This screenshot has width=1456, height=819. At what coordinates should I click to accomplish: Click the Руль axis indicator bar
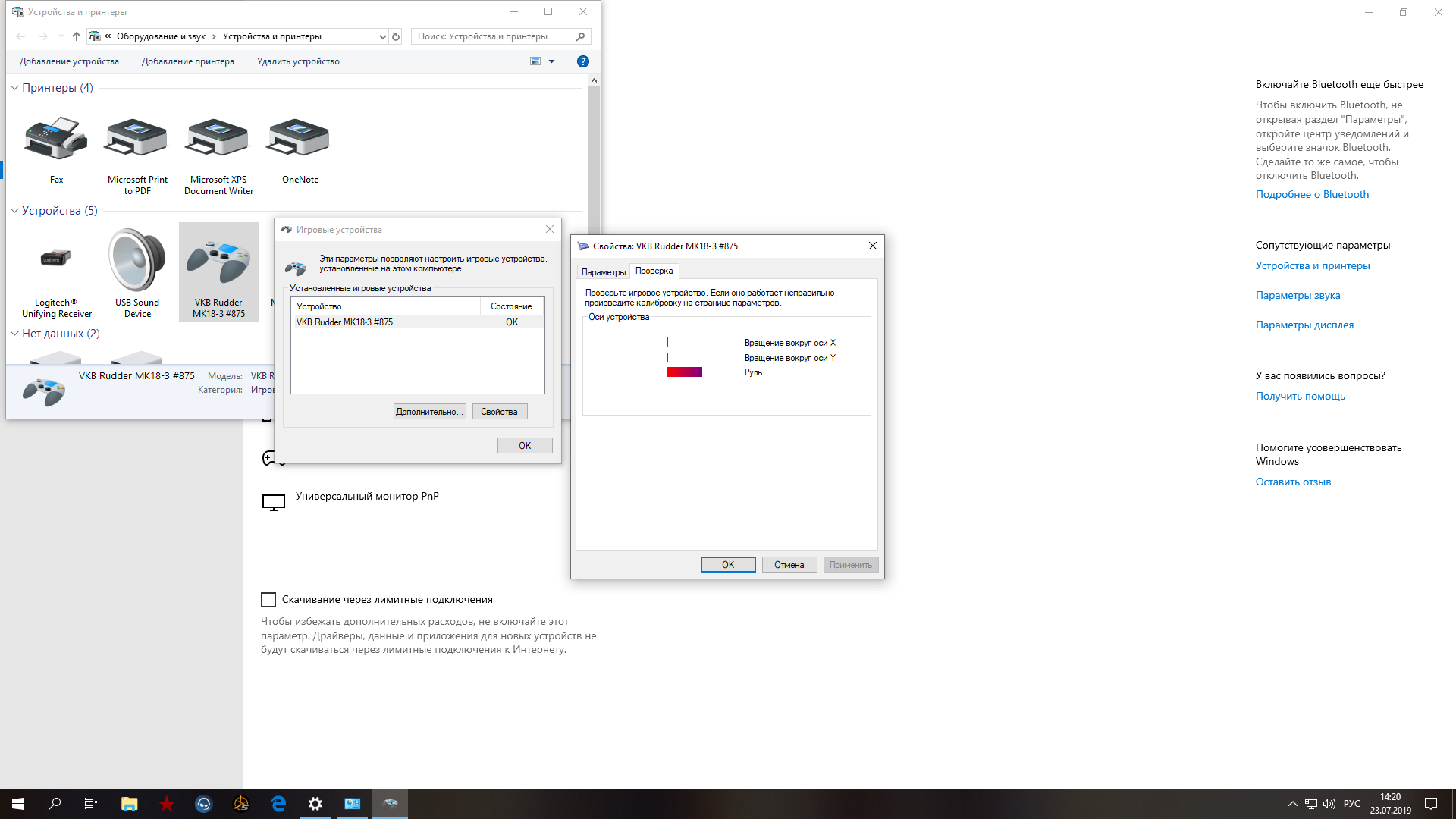pyautogui.click(x=684, y=372)
